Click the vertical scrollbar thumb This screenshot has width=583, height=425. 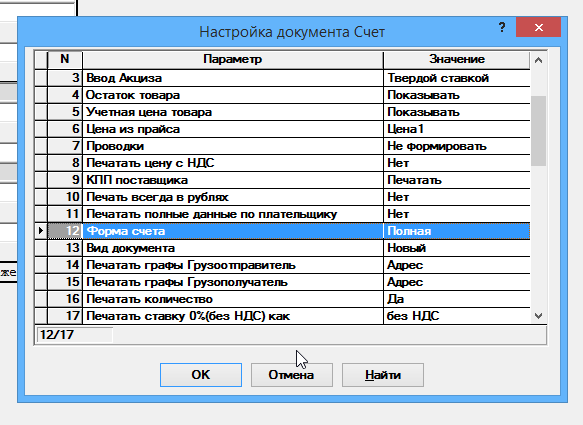(x=538, y=131)
